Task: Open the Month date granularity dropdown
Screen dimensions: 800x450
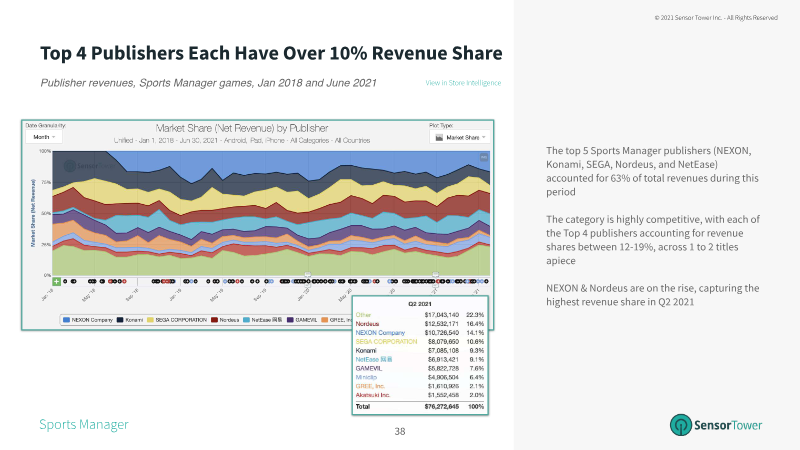Action: (x=44, y=137)
